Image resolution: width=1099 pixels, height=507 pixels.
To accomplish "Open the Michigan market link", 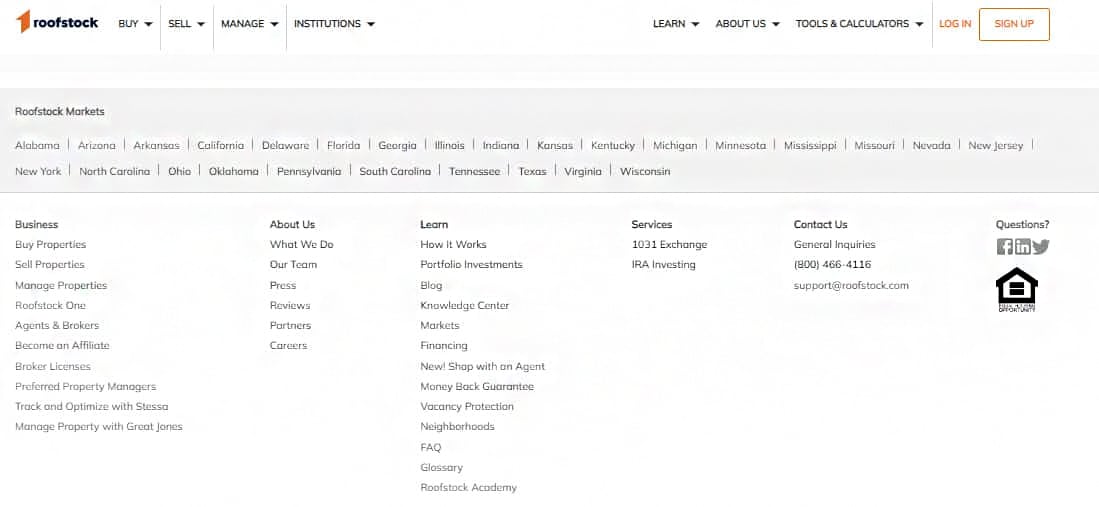I will pyautogui.click(x=675, y=146).
